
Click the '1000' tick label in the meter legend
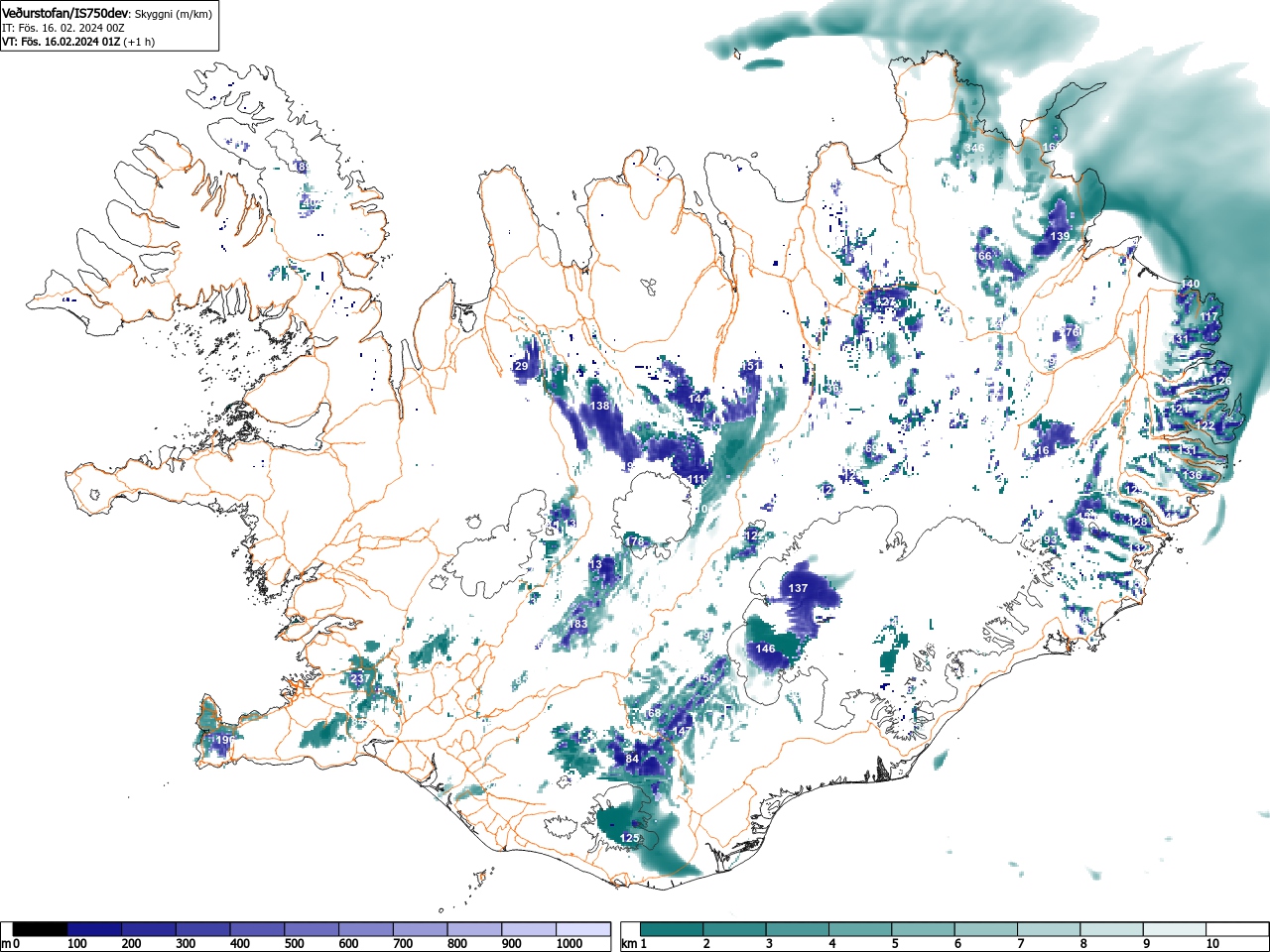pos(570,944)
